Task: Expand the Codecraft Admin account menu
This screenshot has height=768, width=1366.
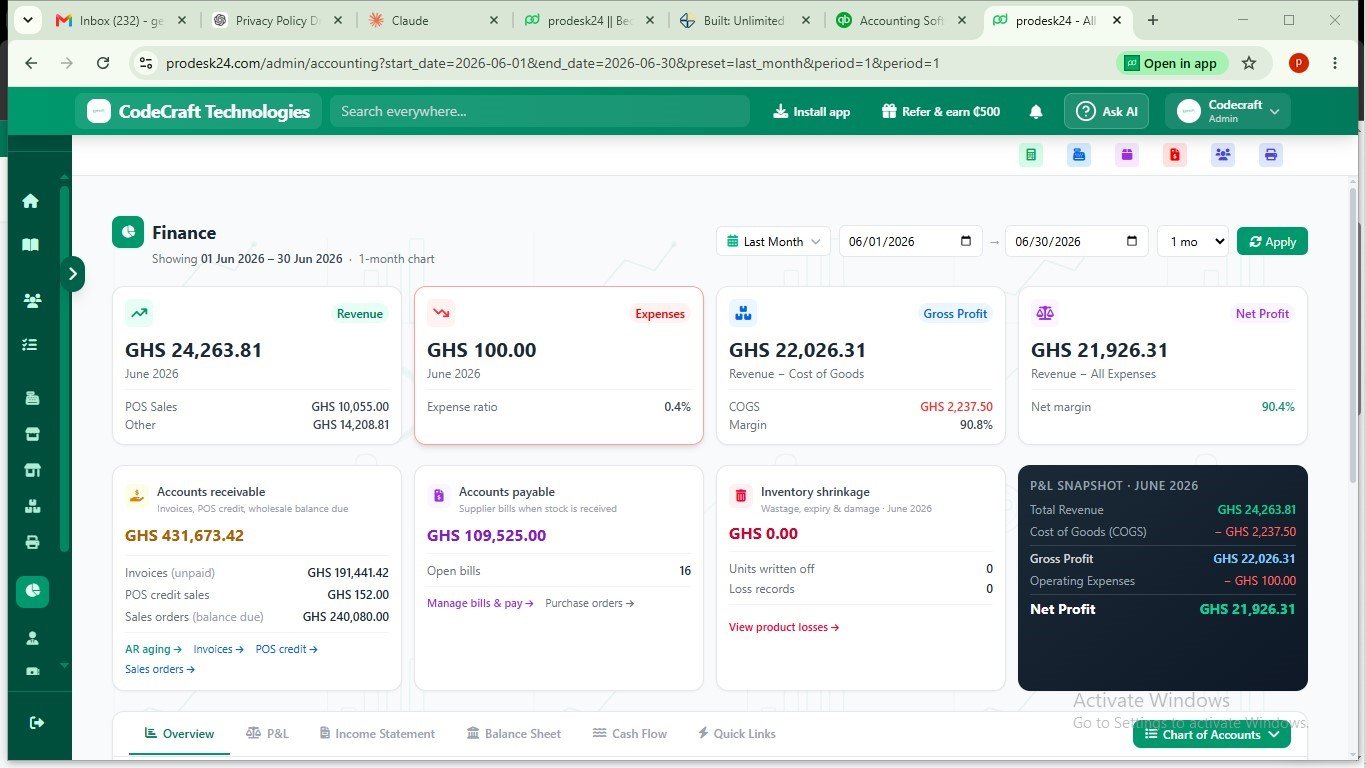Action: pos(1228,111)
